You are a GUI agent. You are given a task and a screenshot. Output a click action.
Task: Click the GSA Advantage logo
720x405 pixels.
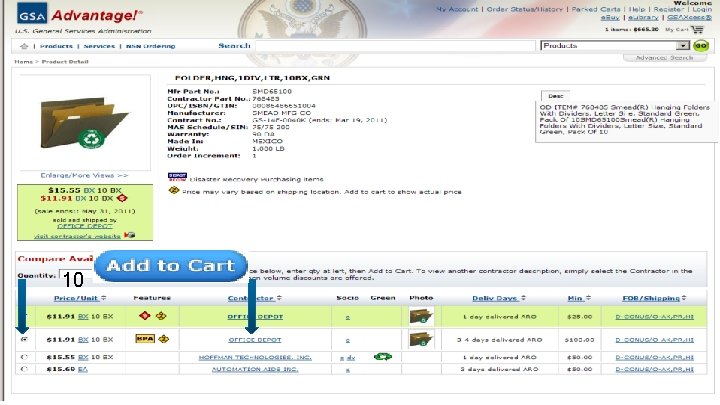(79, 14)
